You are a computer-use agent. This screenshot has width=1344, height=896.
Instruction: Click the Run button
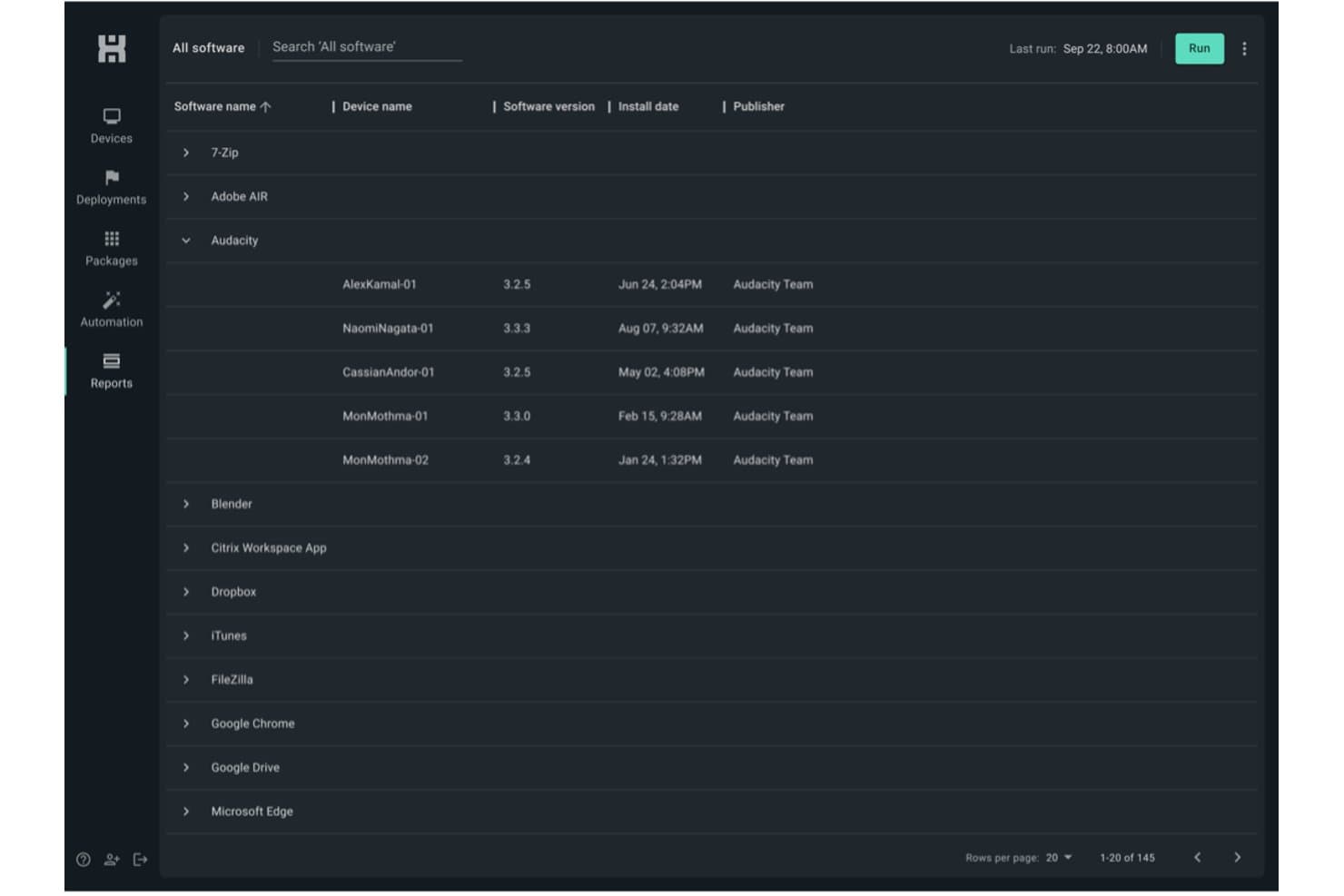point(1200,49)
